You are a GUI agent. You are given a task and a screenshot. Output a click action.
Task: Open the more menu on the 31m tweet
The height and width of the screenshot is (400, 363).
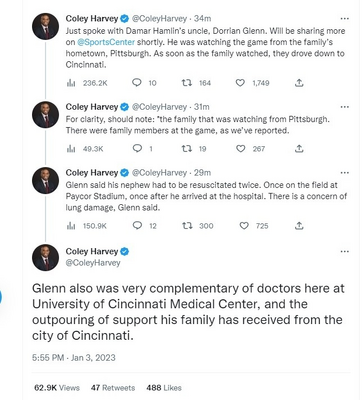click(x=345, y=107)
